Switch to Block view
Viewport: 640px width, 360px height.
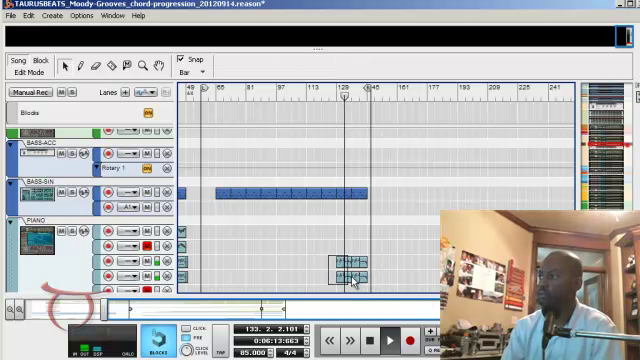[41, 60]
